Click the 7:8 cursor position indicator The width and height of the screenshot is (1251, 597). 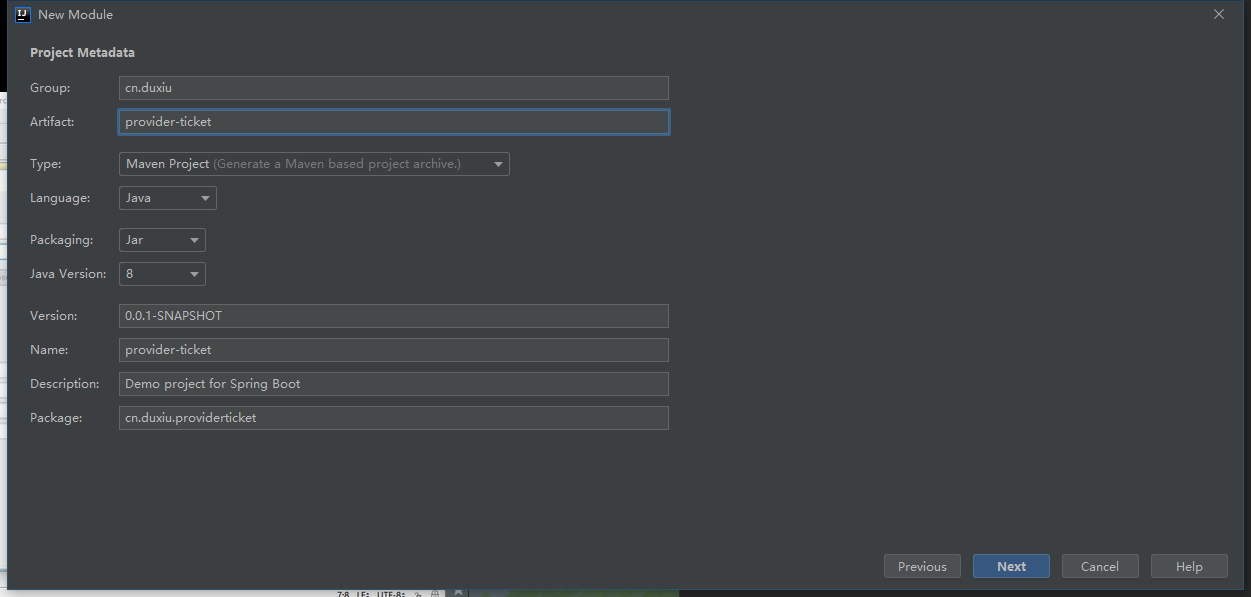(343, 593)
